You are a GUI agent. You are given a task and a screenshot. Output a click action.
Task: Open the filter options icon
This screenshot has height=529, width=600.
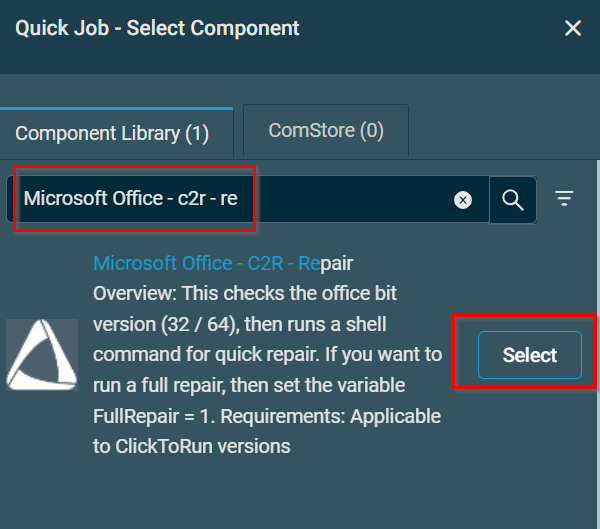click(x=565, y=199)
